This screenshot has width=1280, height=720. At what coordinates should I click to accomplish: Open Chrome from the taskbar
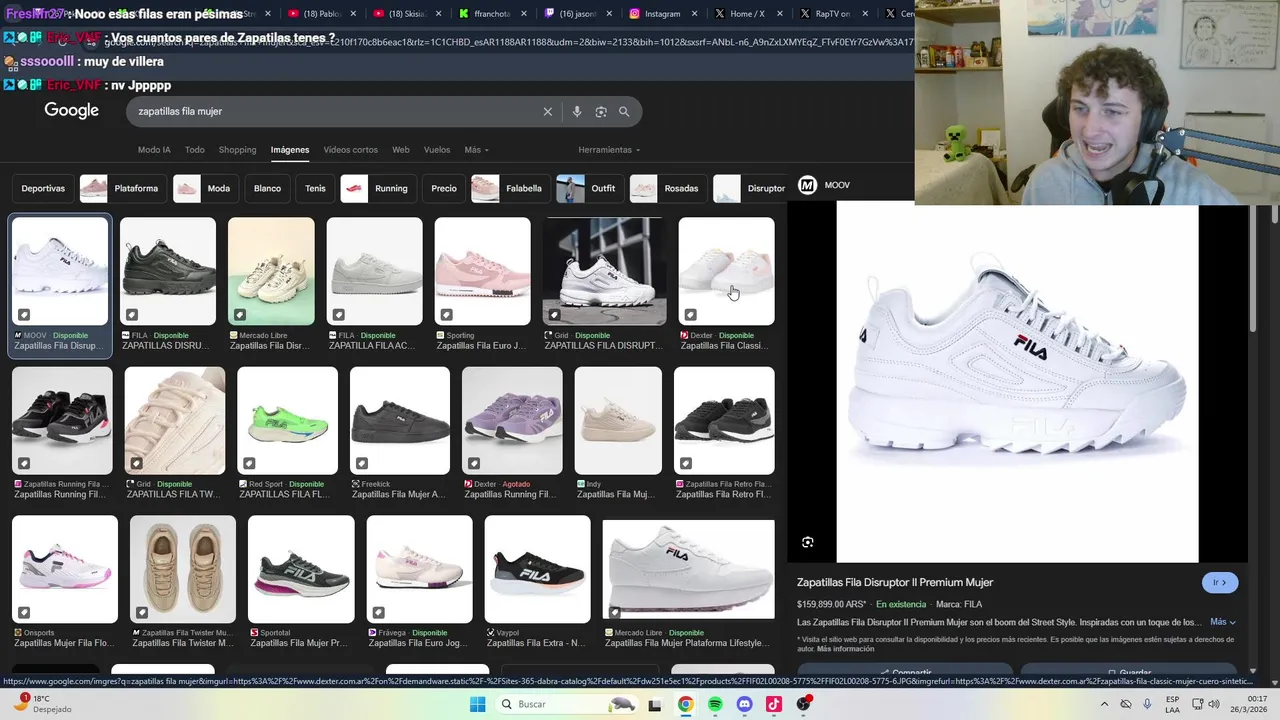click(x=685, y=704)
